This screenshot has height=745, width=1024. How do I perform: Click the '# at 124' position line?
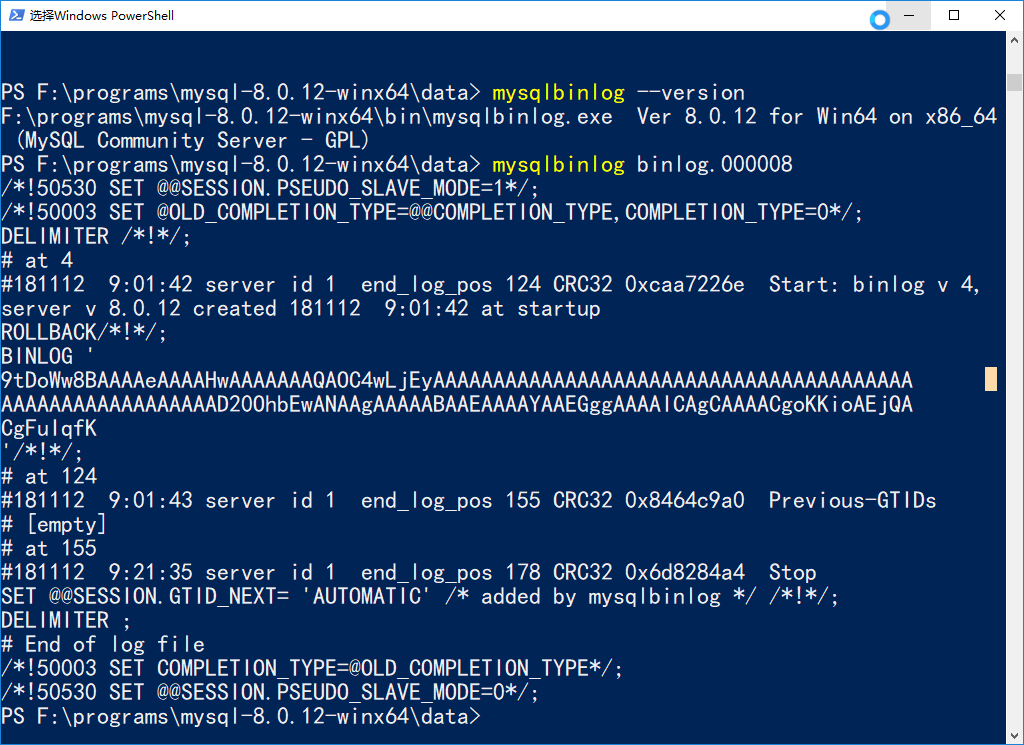[49, 476]
